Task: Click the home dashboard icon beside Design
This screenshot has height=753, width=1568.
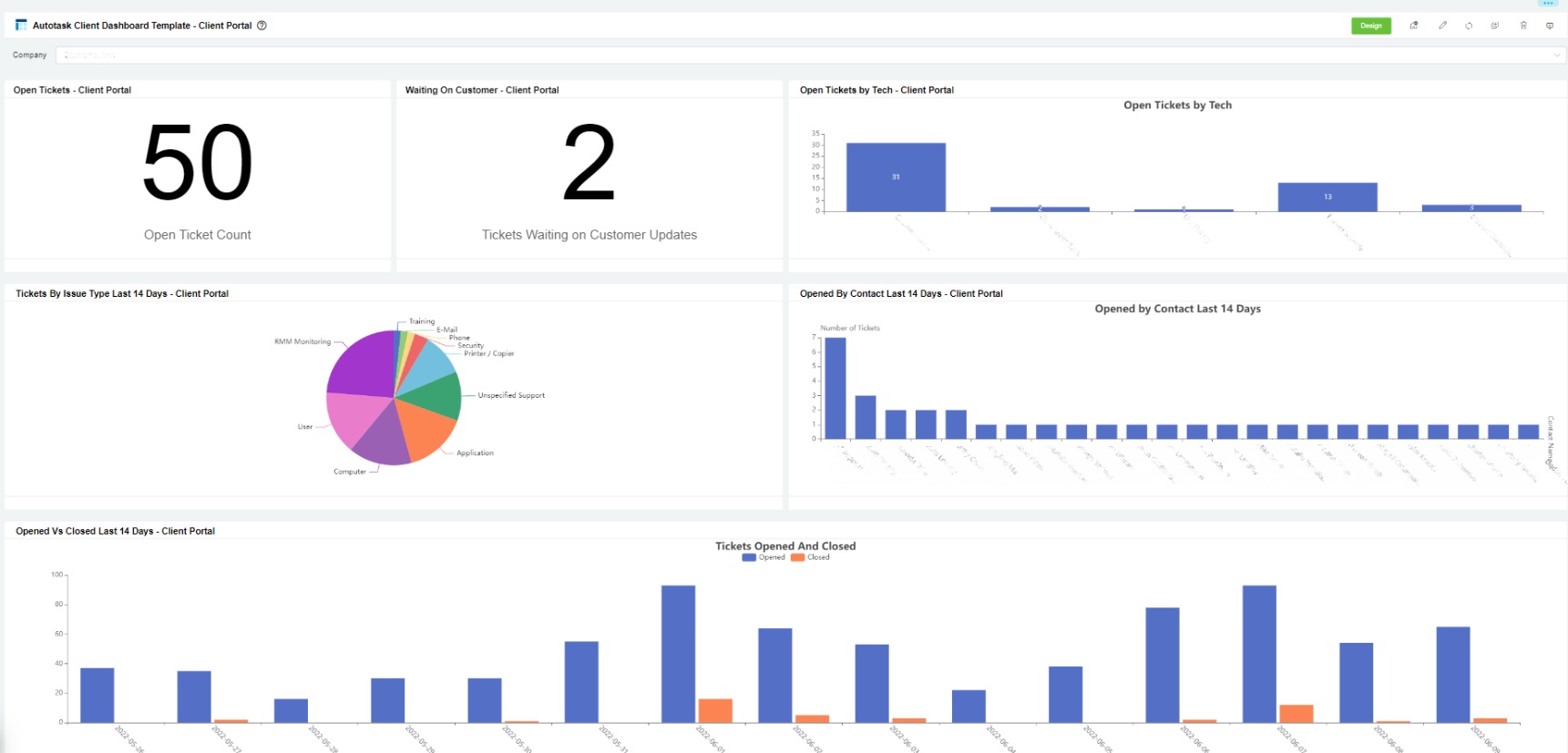Action: 1414,25
